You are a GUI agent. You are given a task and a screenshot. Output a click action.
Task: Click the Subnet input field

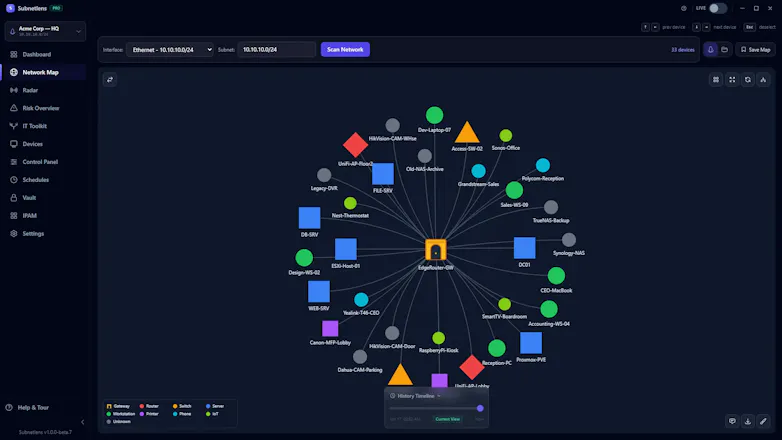tap(276, 49)
